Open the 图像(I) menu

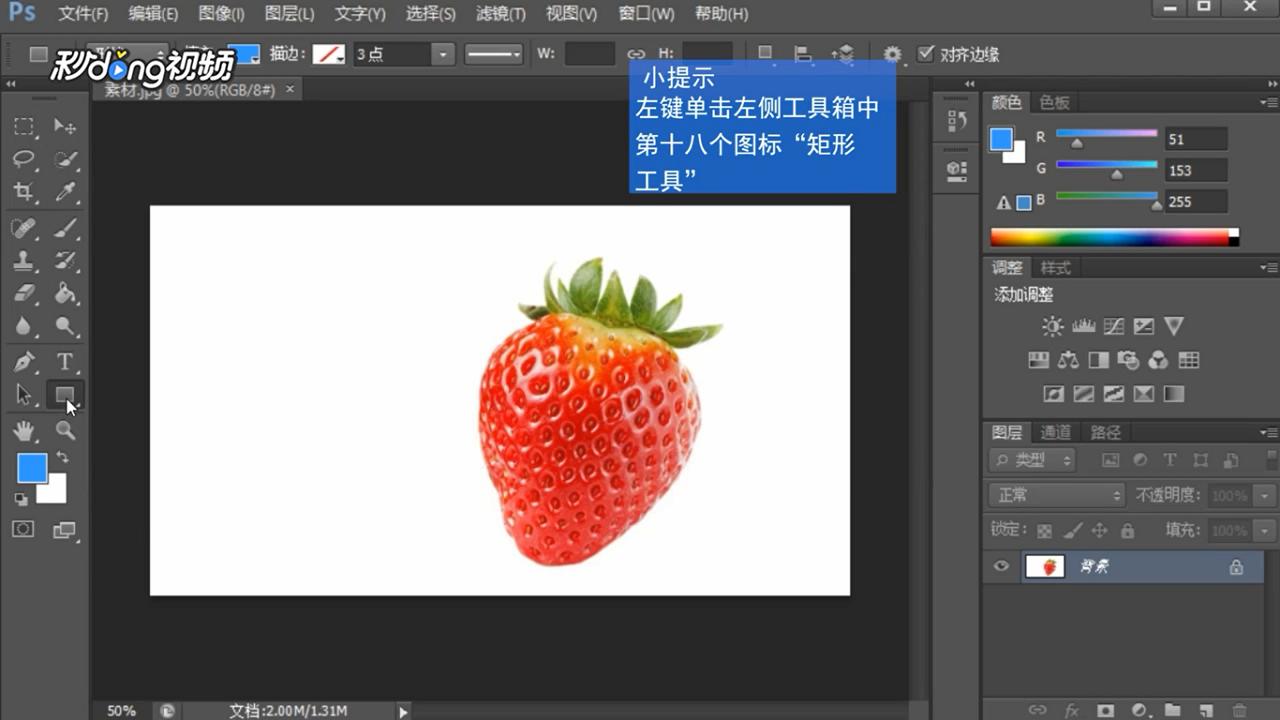221,14
